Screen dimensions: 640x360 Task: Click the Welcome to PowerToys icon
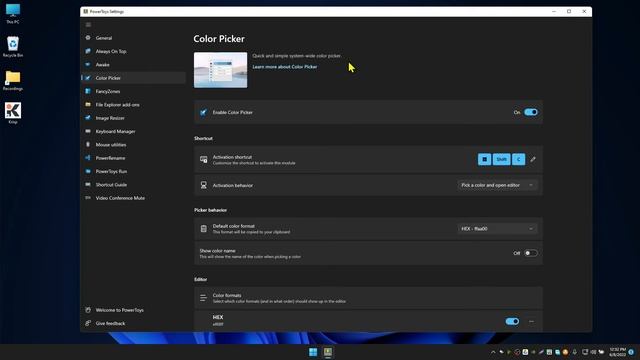click(88, 310)
